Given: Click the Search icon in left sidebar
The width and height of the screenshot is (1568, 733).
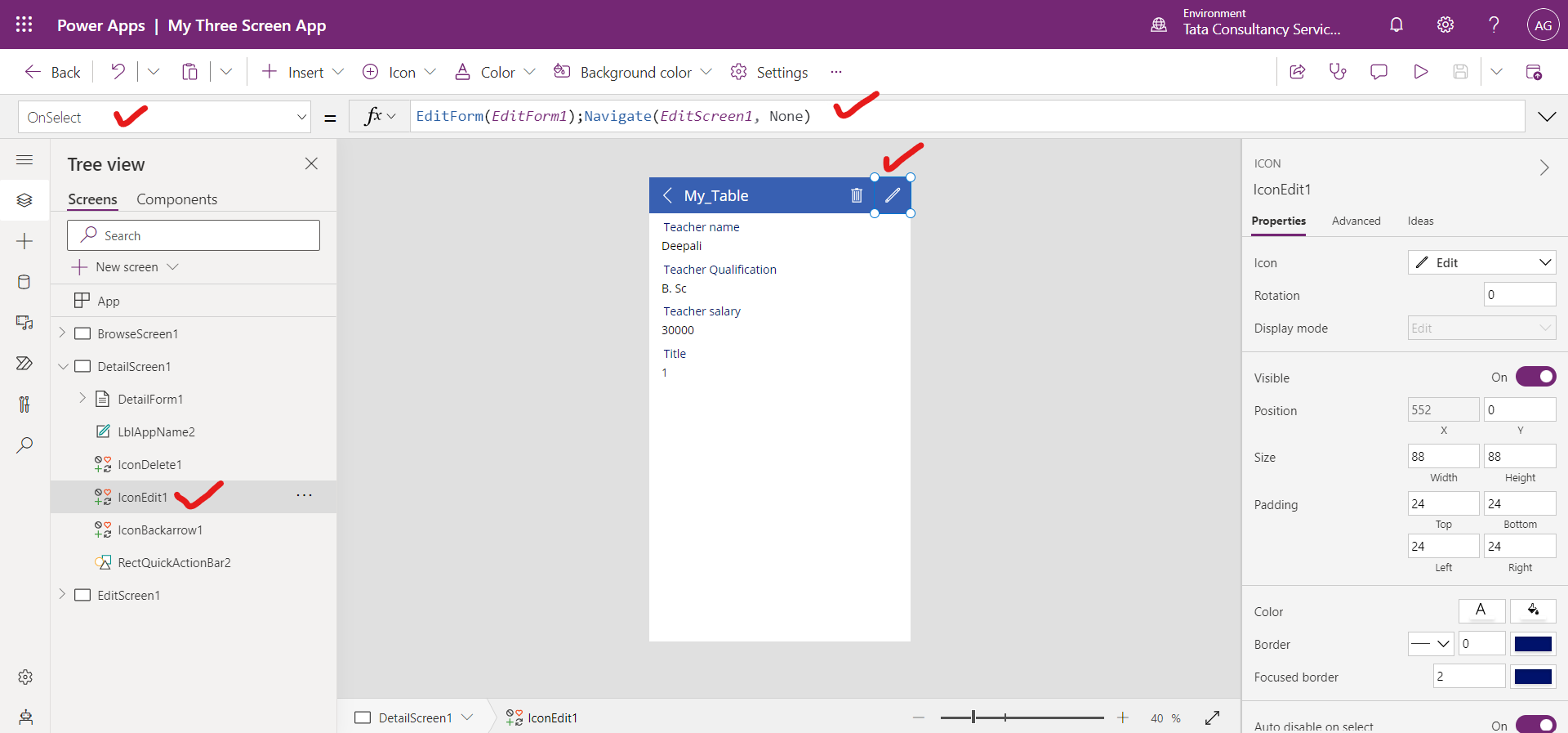Looking at the screenshot, I should [x=24, y=445].
